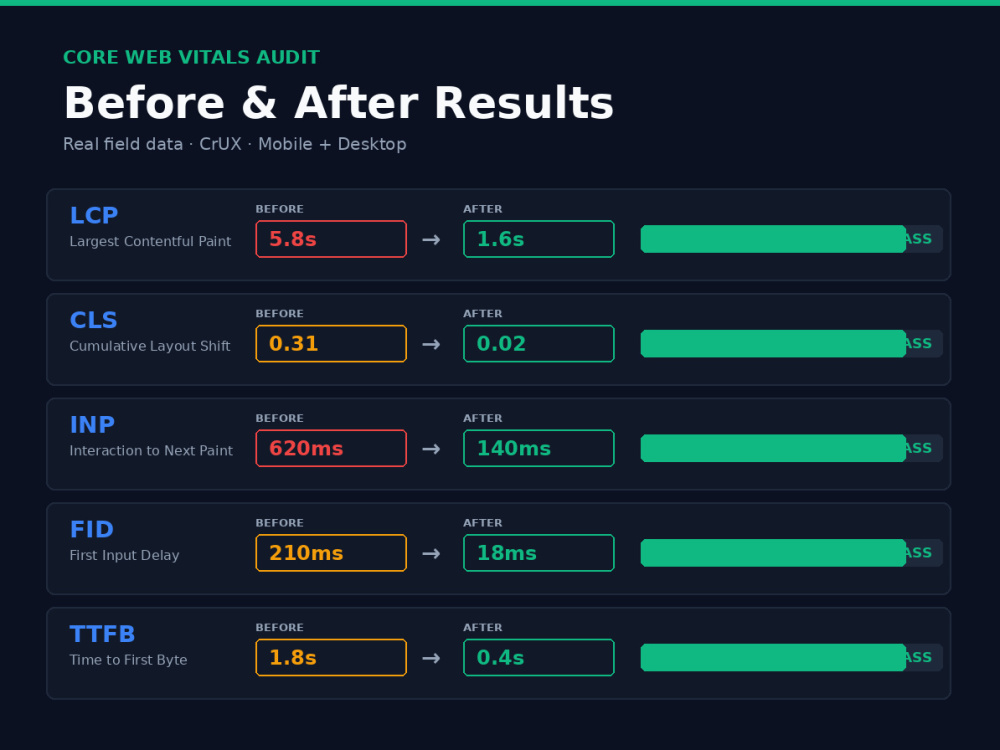Viewport: 1000px width, 750px height.
Task: Click the arrow in the TTFB row
Action: 431,658
